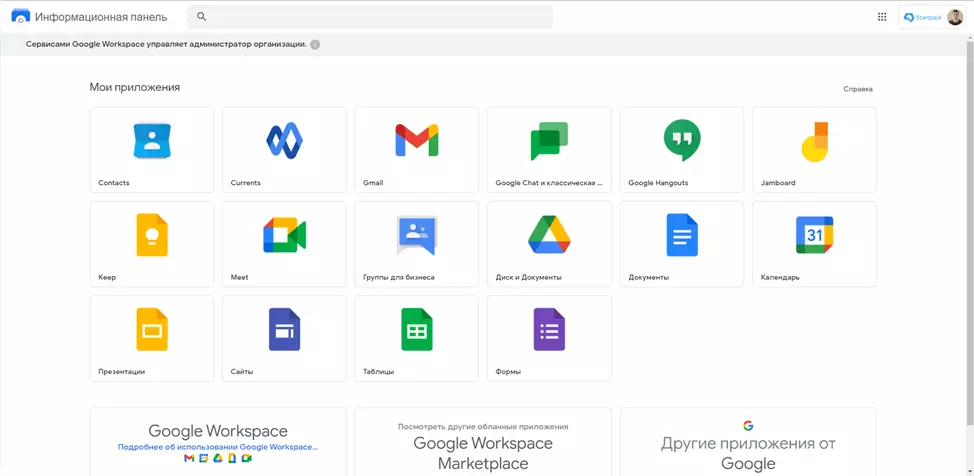Click the Календарь label text
This screenshot has height=476, width=974.
780,277
